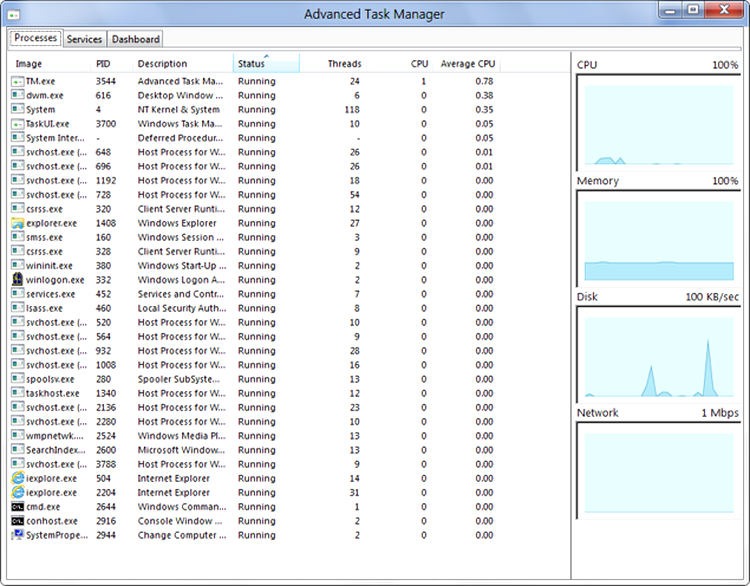The width and height of the screenshot is (750, 586).
Task: Click the cmd.exe console icon
Action: point(18,507)
